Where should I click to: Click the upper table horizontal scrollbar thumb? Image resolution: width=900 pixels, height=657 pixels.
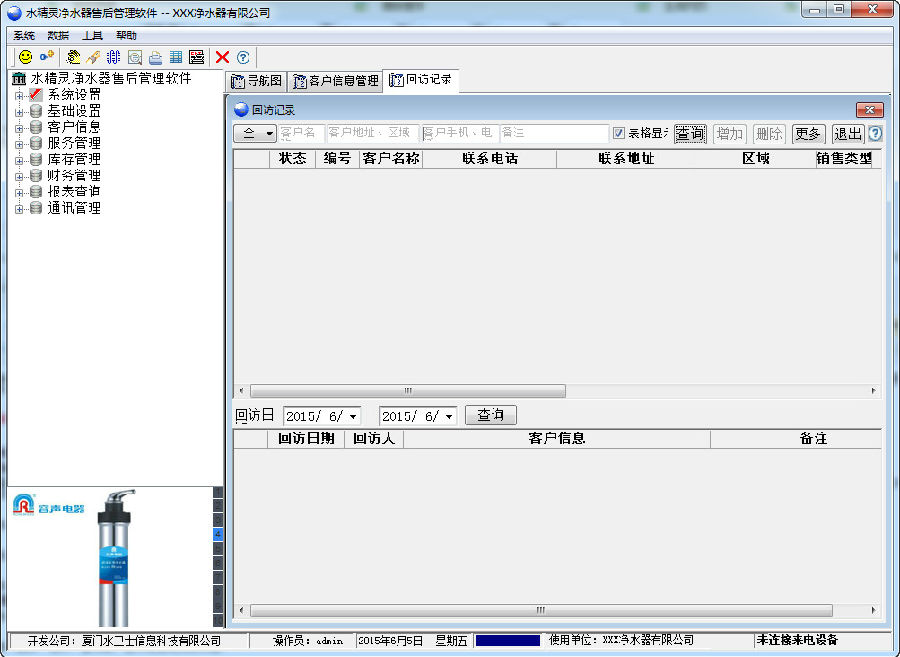(x=408, y=391)
